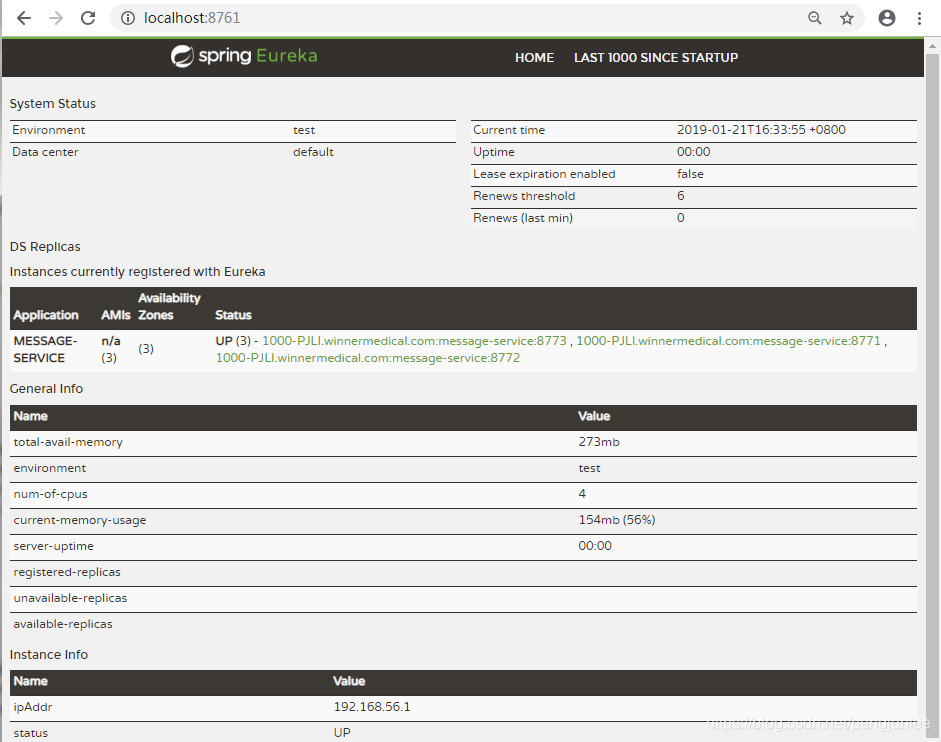Click the Application column header
This screenshot has height=742, width=941.
click(x=46, y=315)
